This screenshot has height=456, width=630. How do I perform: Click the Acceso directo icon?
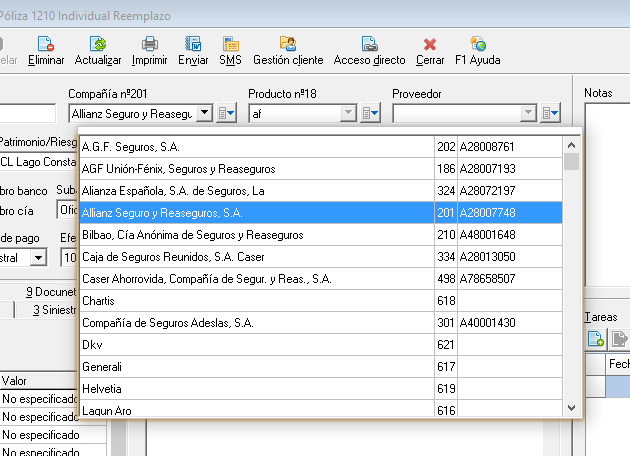click(x=369, y=44)
